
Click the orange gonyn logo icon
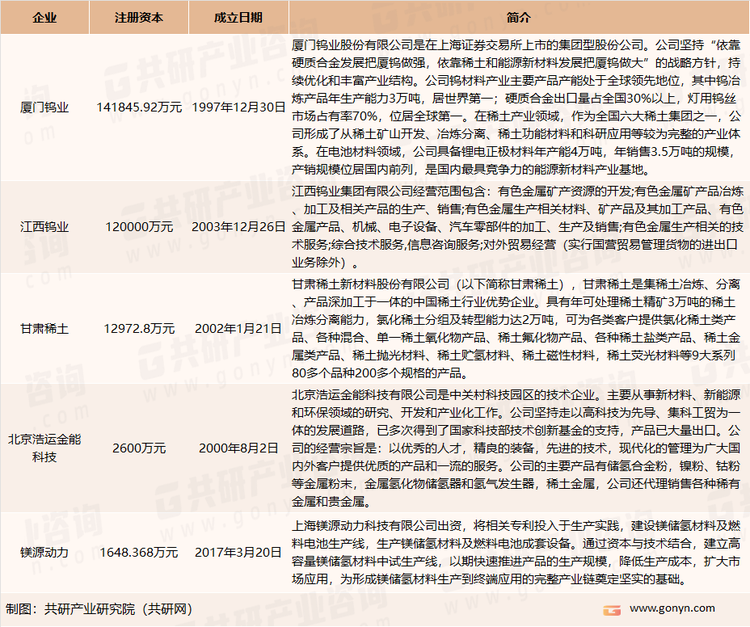[612, 610]
